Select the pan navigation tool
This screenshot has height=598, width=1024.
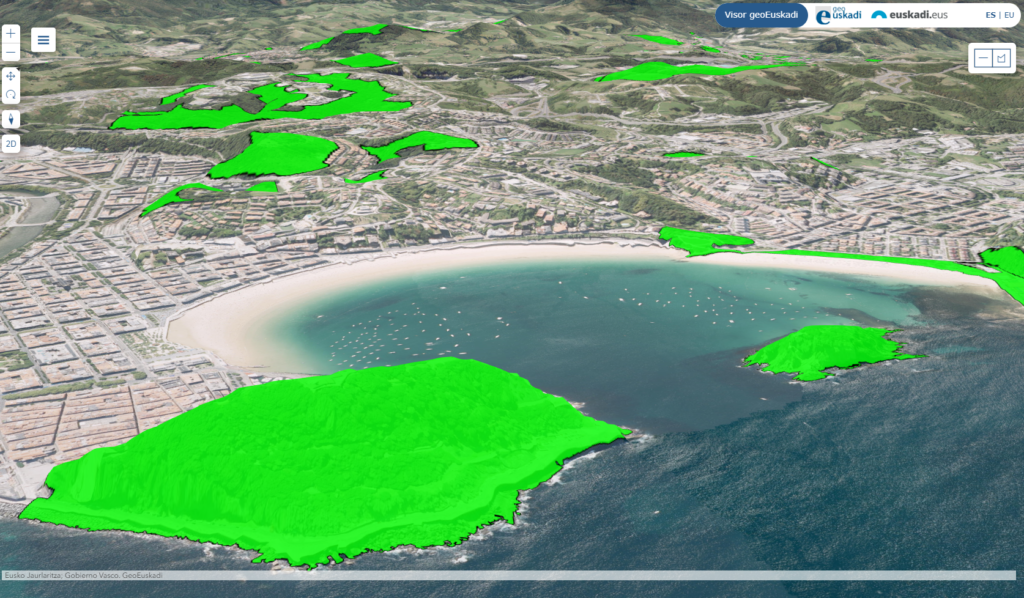click(10, 76)
